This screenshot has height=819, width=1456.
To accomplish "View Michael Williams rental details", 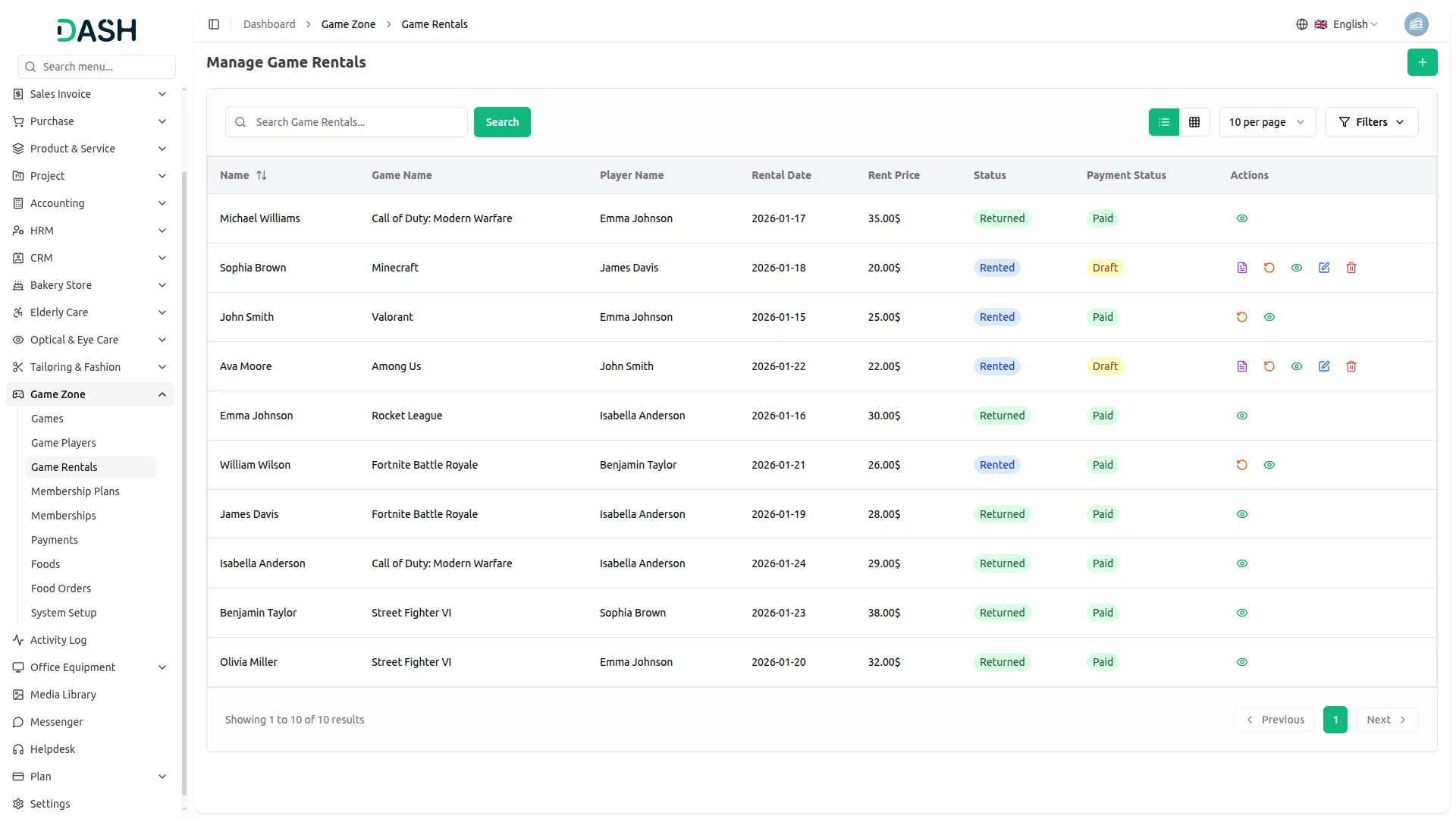I will (1242, 218).
